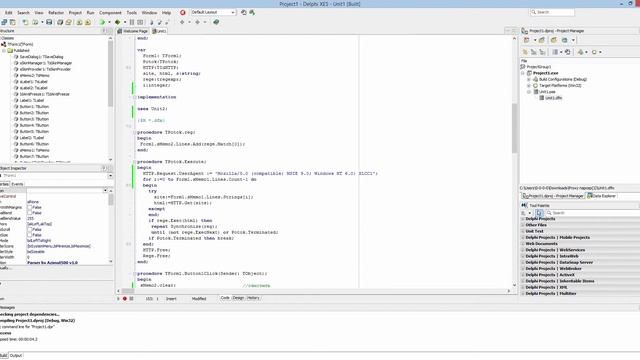Click the Pause program toolbar icon
Viewport: 640px width, 360px height.
click(132, 22)
